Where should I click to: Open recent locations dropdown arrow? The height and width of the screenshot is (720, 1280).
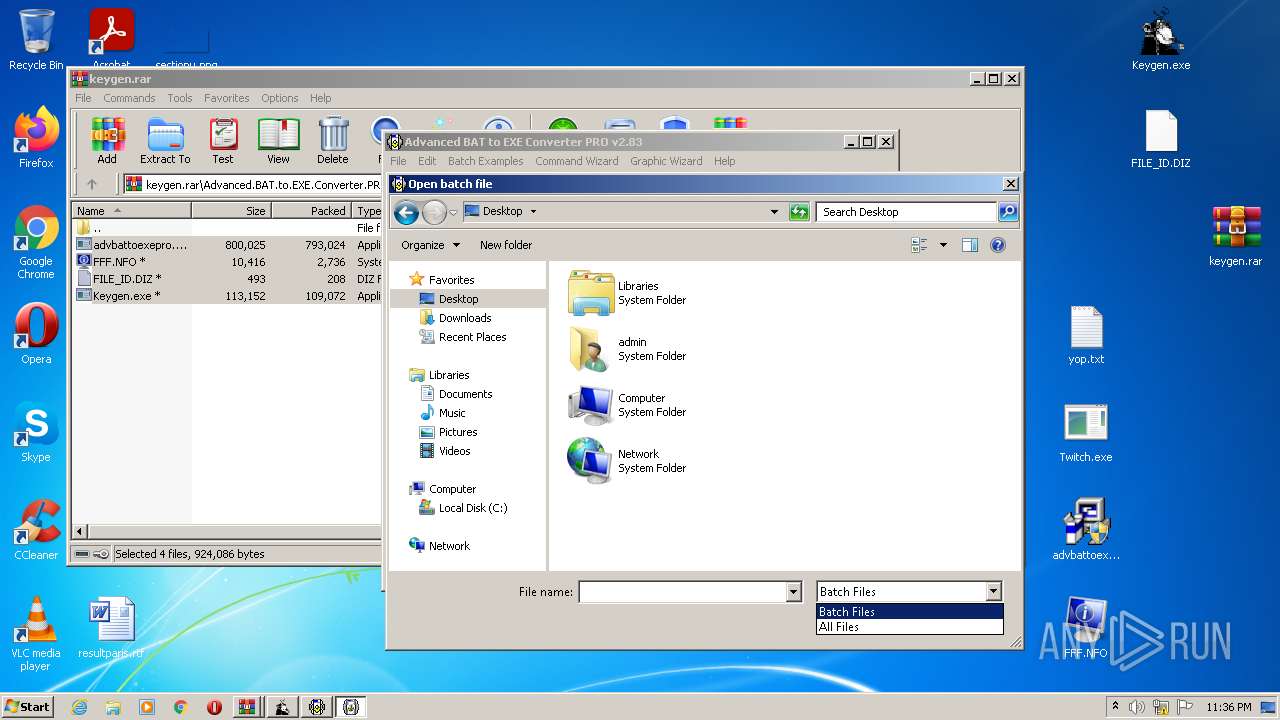tap(453, 212)
